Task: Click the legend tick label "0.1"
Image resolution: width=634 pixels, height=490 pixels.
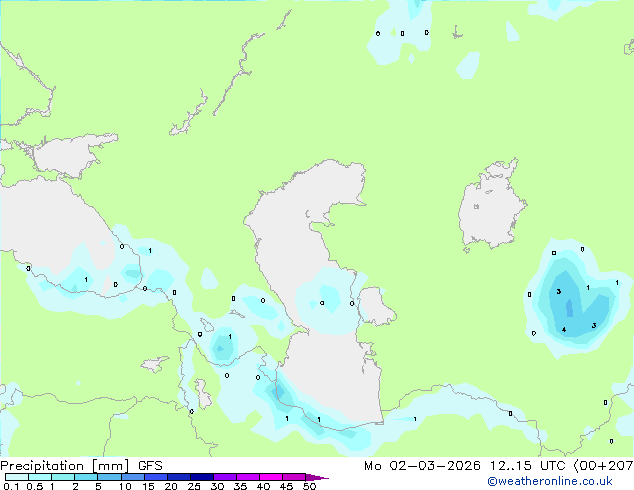Action: (x=11, y=486)
